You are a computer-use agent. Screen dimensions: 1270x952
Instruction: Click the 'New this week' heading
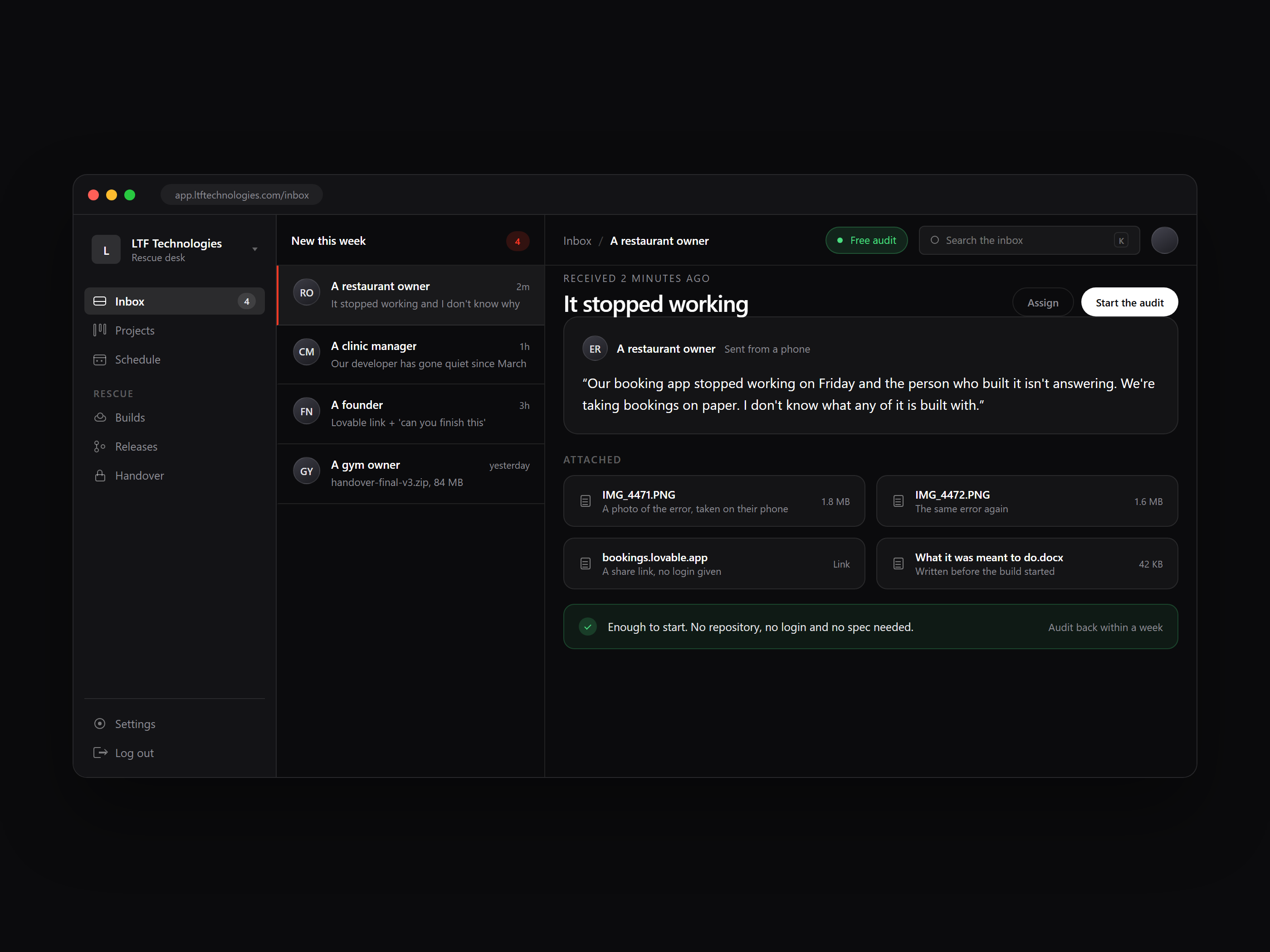pos(328,241)
